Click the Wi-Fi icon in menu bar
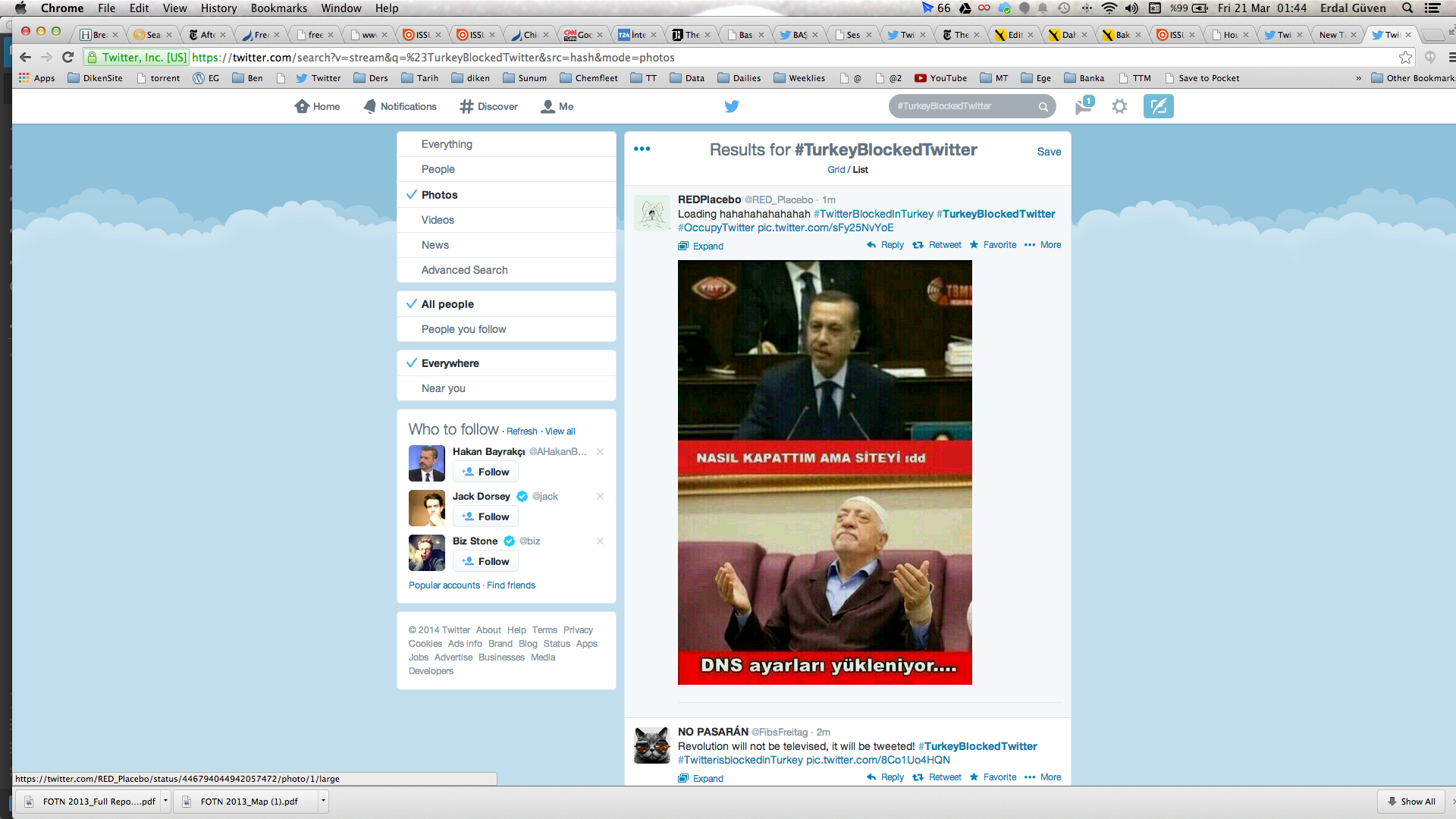 (1109, 8)
